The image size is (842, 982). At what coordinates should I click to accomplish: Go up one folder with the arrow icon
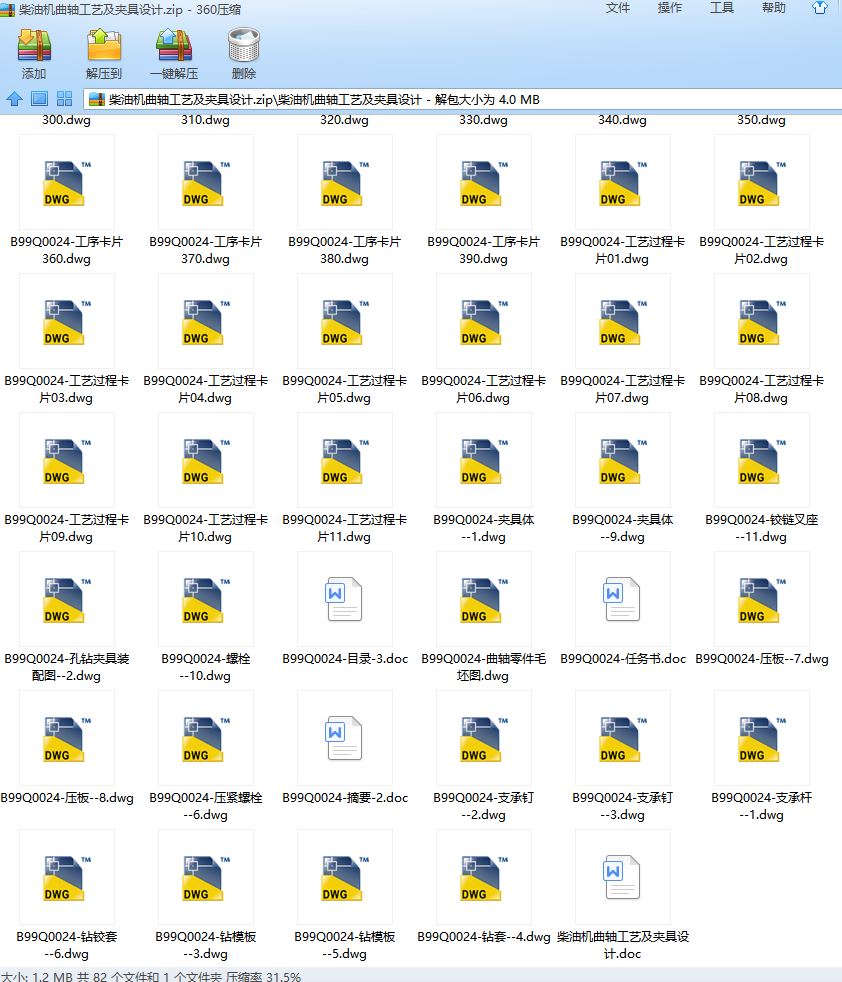(x=15, y=99)
